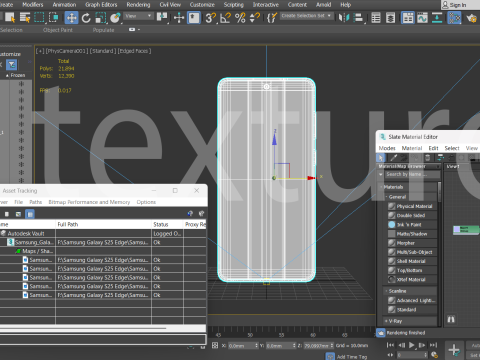Open Create Selection Set dropdown

point(306,16)
